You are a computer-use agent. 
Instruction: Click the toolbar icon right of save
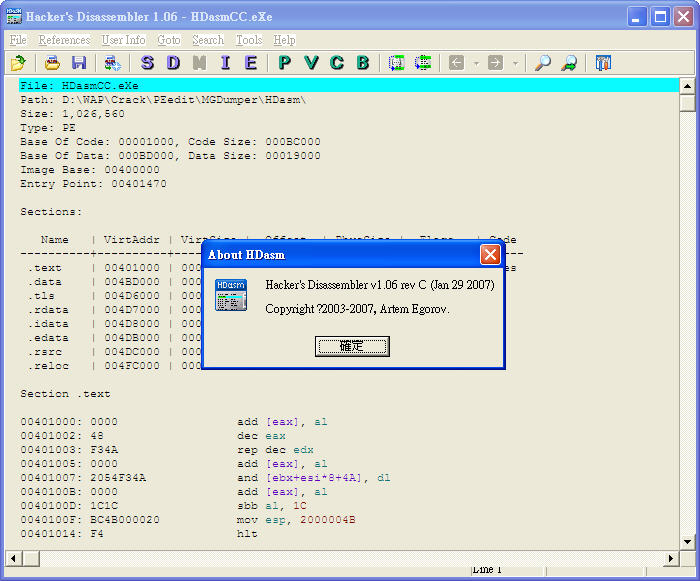(x=112, y=63)
